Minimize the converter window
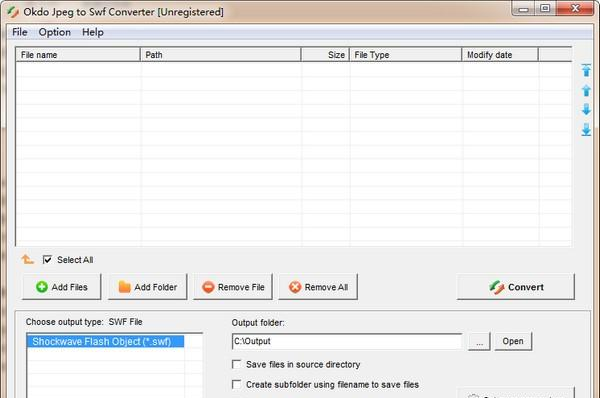The image size is (600, 398). (523, 8)
